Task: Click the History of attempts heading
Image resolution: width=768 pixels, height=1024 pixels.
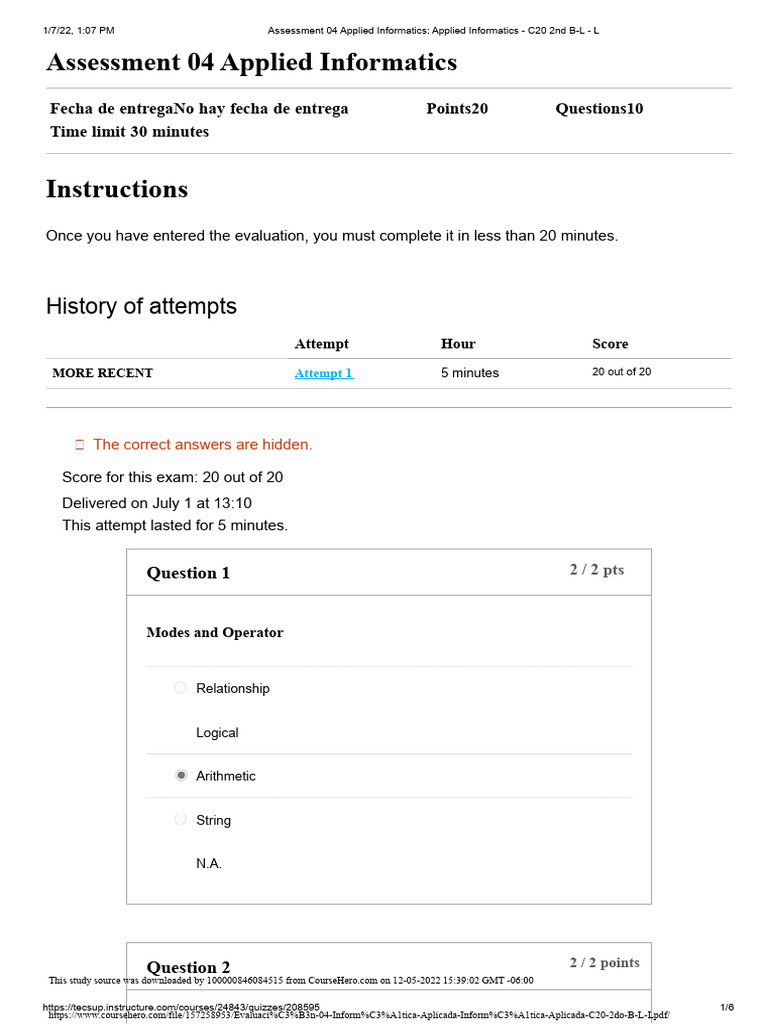Action: (x=141, y=306)
